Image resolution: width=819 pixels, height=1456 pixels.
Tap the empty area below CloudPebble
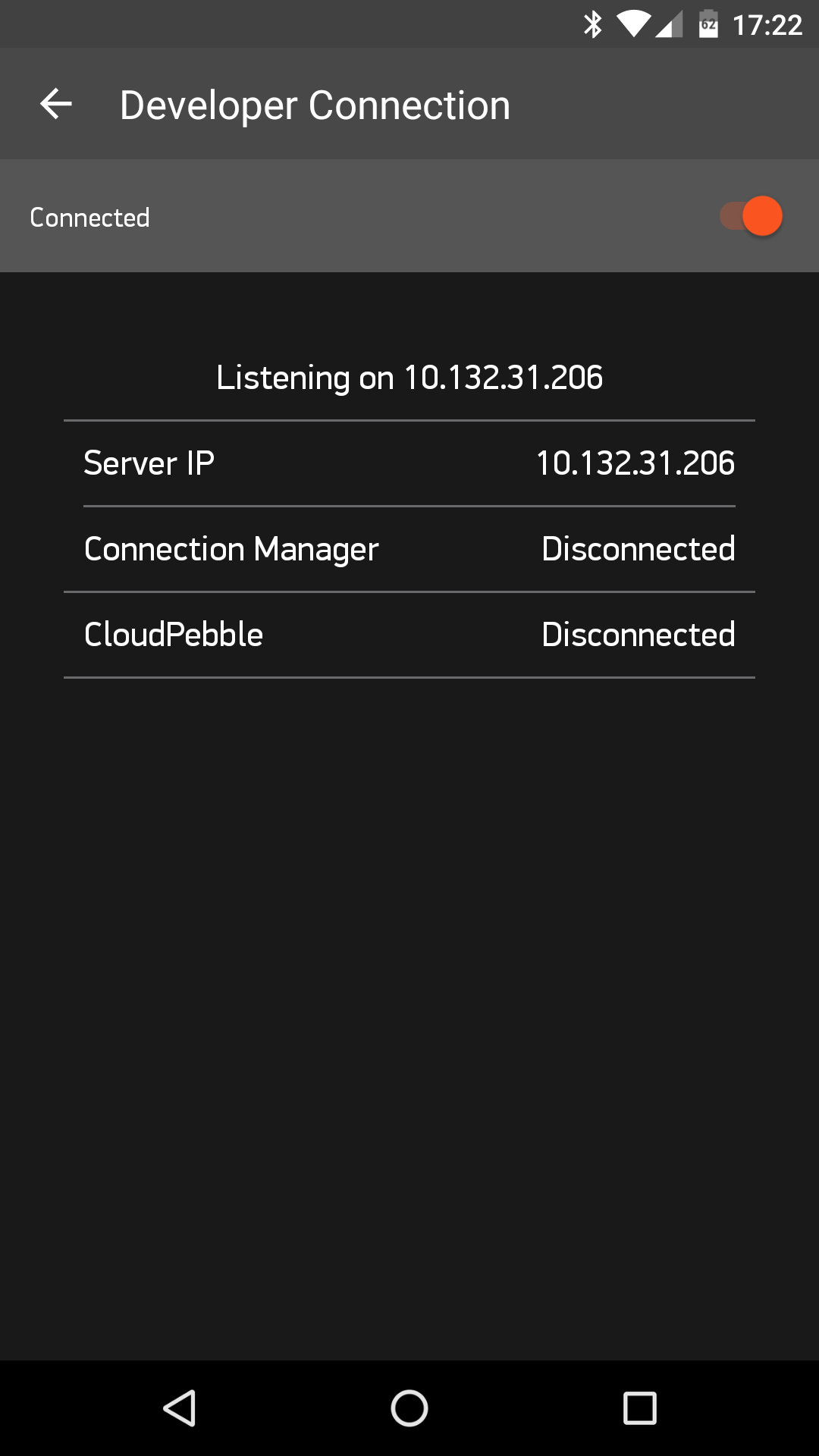coord(409,986)
